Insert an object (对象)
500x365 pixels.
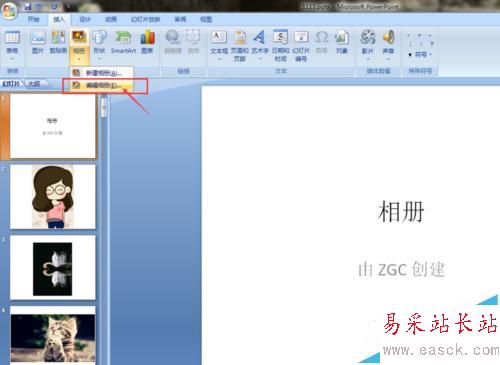pos(342,41)
